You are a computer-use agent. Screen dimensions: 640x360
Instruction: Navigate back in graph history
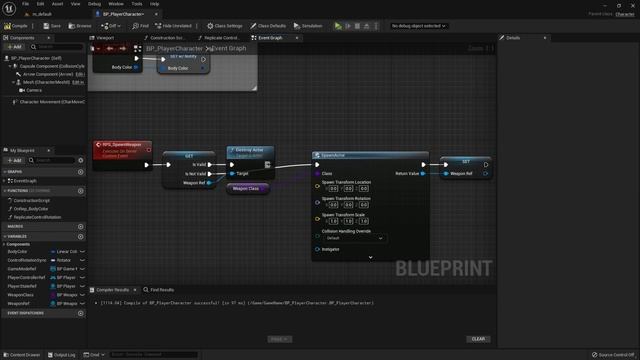pos(110,48)
